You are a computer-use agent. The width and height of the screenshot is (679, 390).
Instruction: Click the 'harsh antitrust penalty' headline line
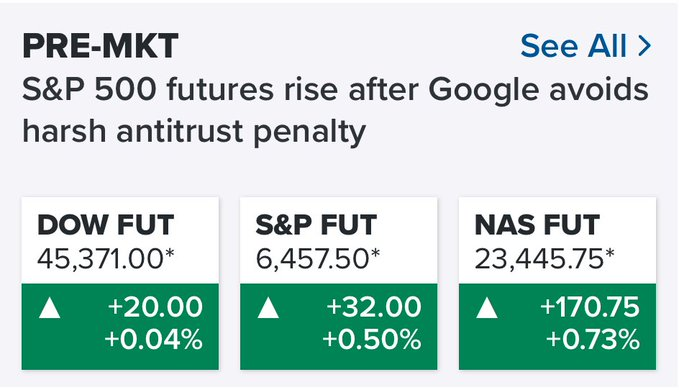tap(194, 132)
